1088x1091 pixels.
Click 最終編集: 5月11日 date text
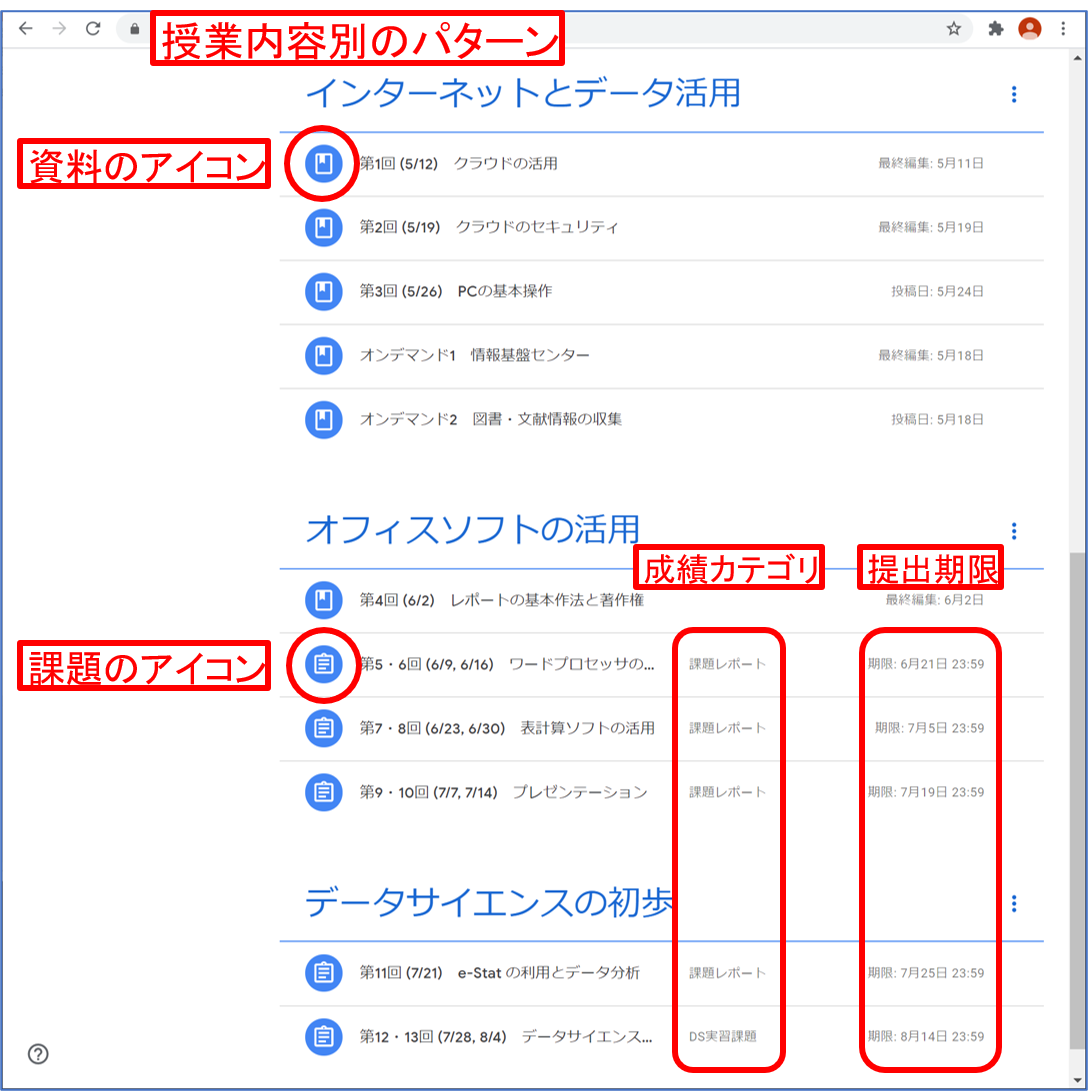[931, 164]
